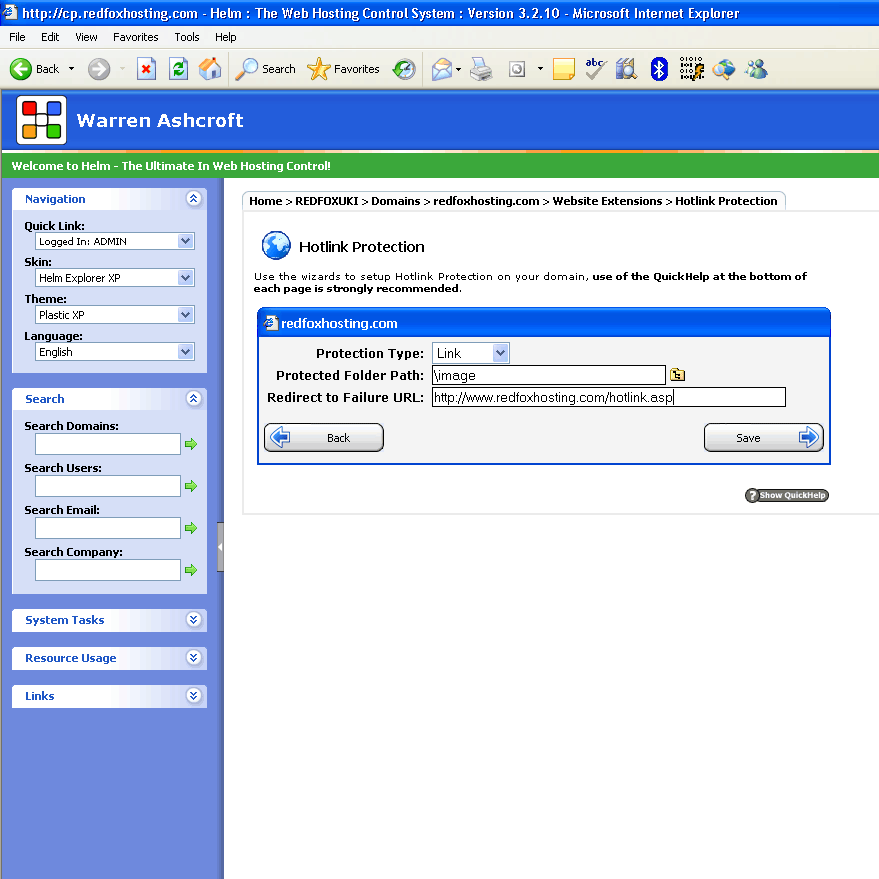Screen dimensions: 879x879
Task: Click the green arrow next to Search Users
Action: click(191, 486)
